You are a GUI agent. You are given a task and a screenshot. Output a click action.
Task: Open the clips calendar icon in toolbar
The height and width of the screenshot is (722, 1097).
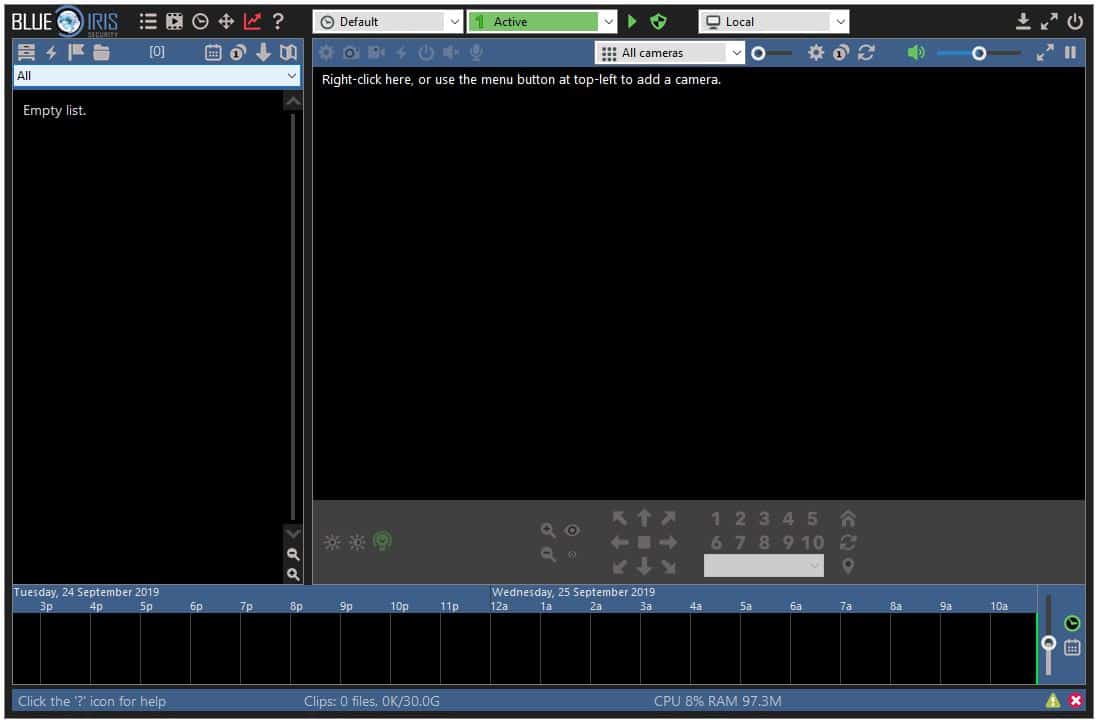click(213, 53)
